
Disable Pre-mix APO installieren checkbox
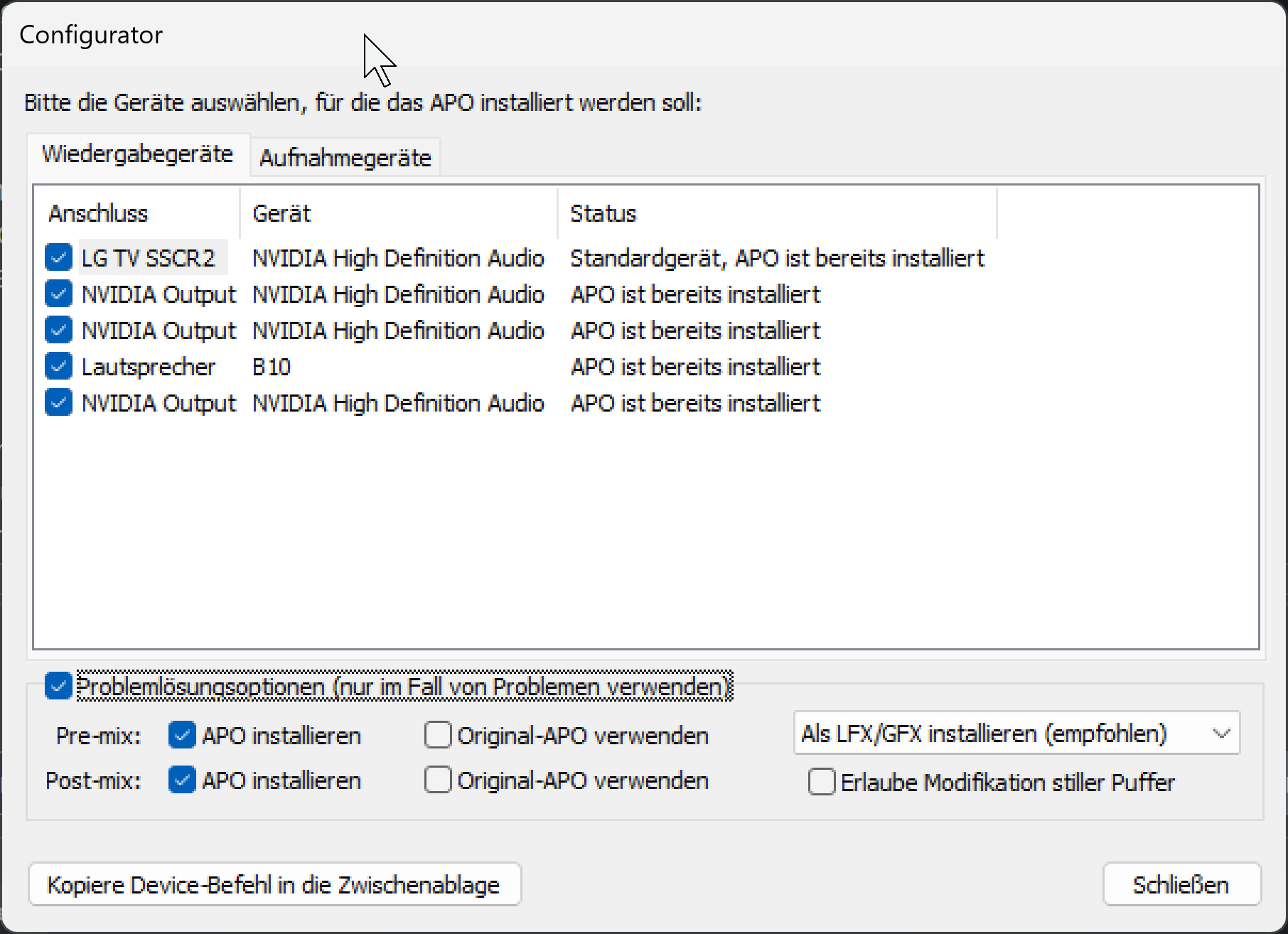(182, 735)
